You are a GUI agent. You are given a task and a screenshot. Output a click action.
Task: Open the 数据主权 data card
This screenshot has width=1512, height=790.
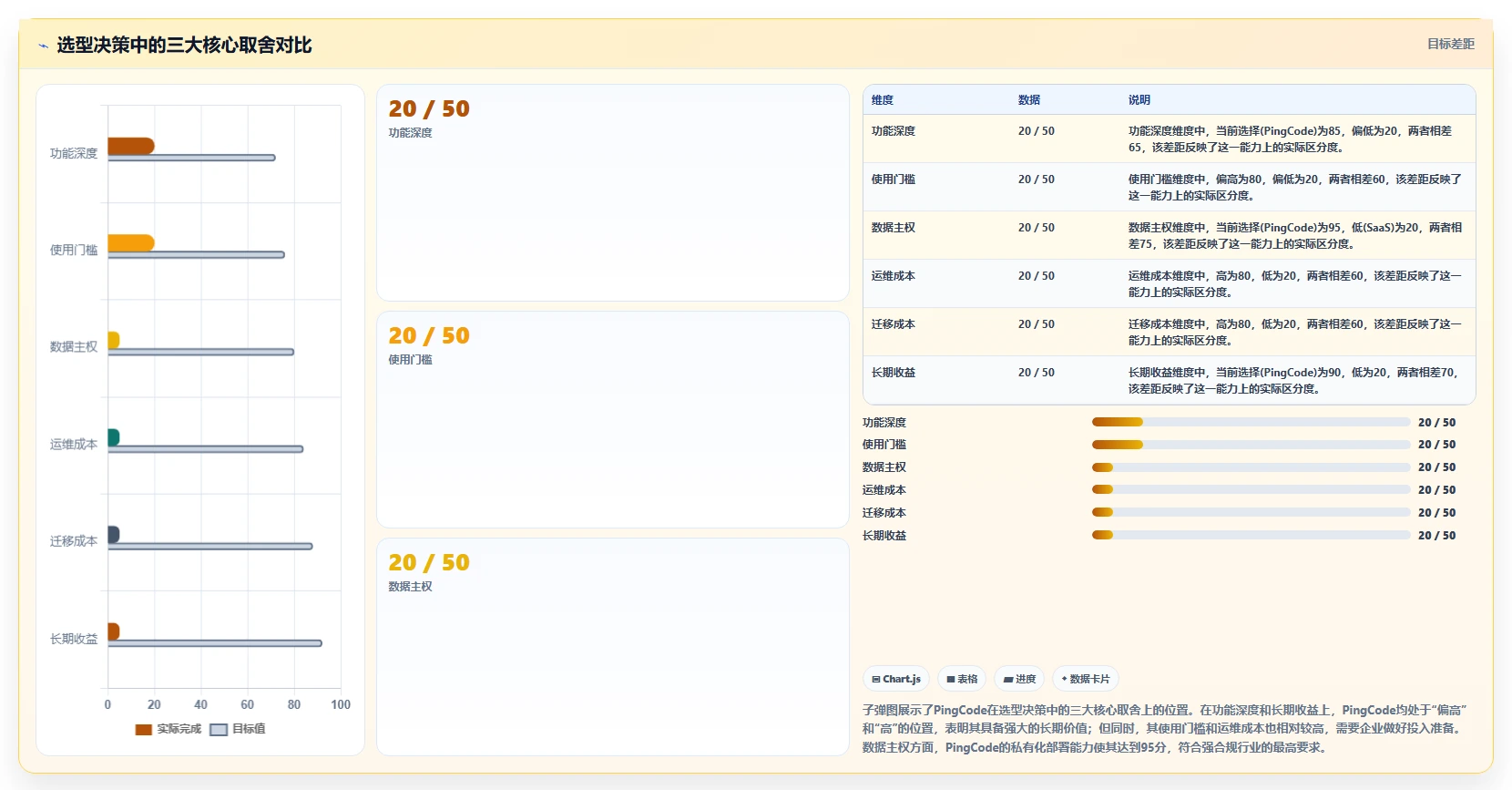(x=613, y=647)
